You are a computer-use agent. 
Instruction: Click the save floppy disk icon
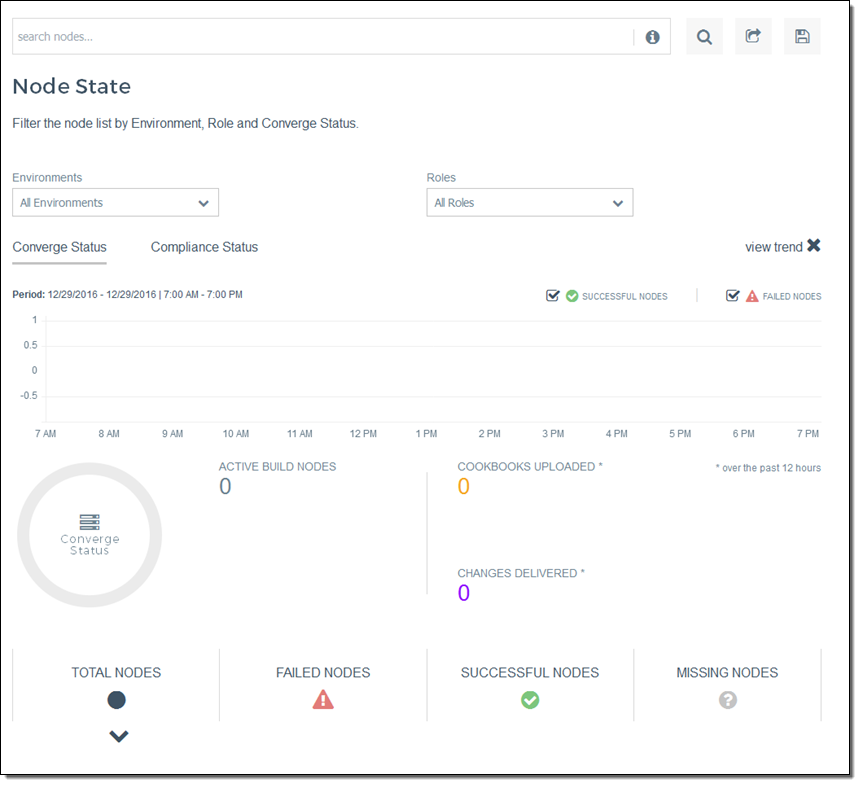point(802,37)
